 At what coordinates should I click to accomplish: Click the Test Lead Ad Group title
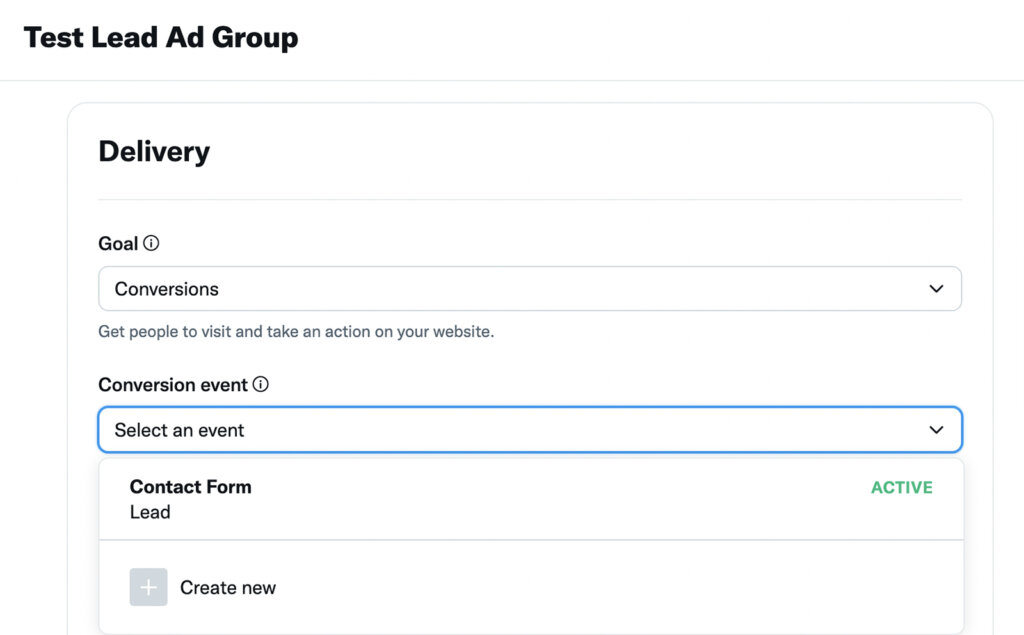160,37
